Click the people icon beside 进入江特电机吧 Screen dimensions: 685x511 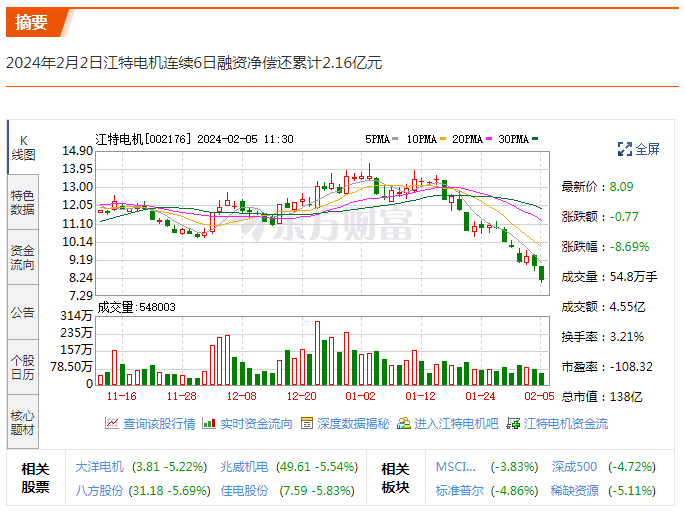[404, 423]
